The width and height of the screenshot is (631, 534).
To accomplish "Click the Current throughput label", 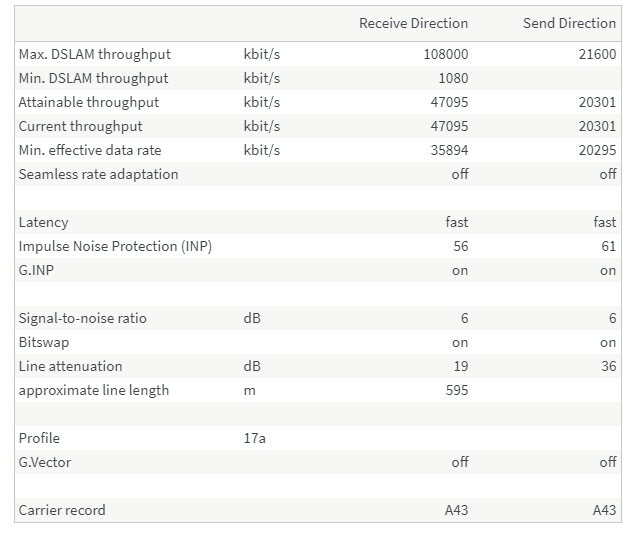I will point(80,126).
